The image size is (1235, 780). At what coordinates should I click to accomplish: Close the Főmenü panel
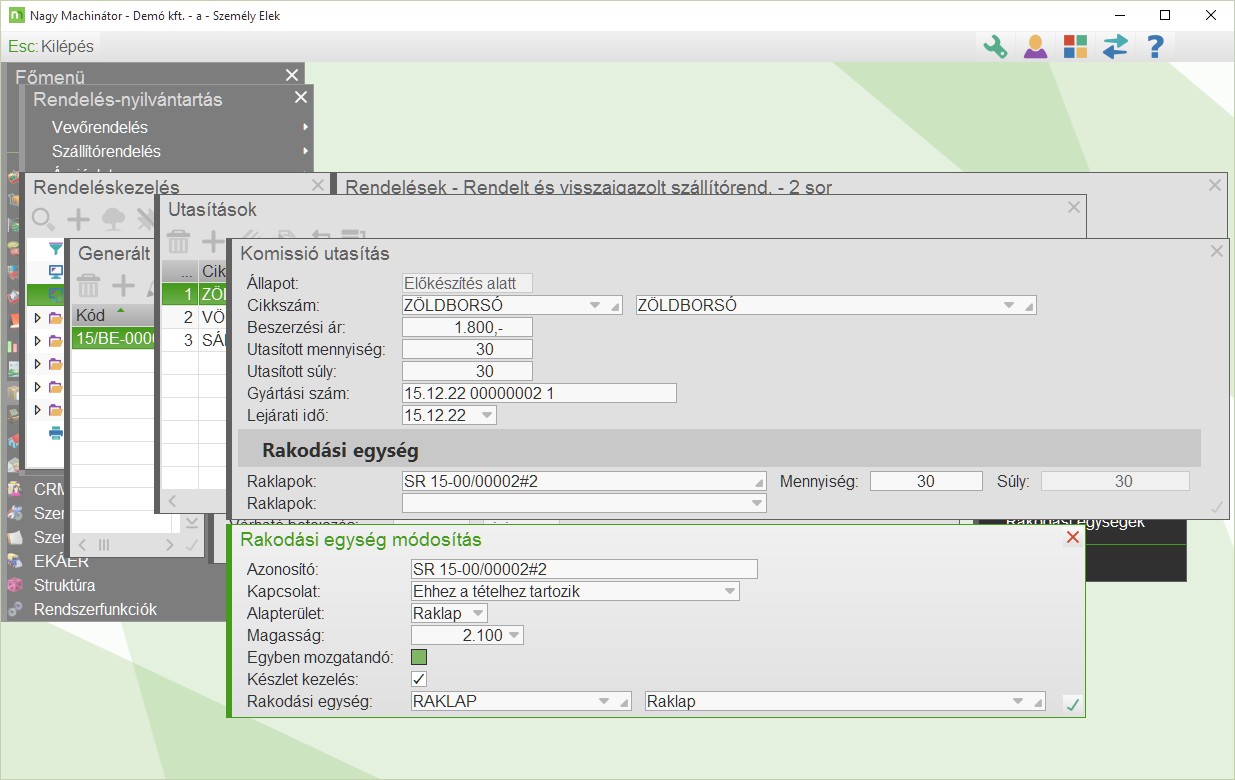tap(291, 75)
